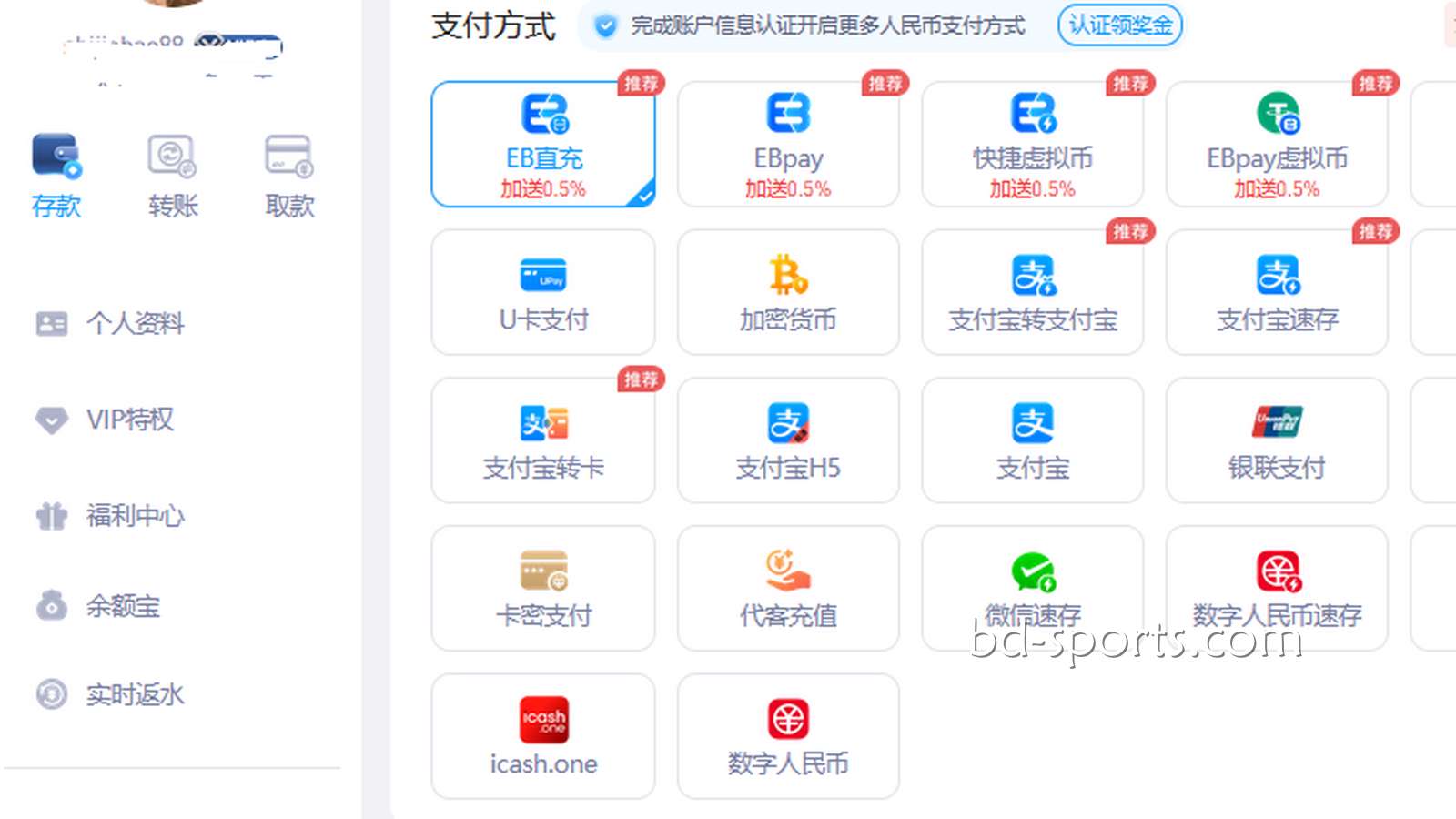Select the EB直充 payment method
Screen dimensions: 1456x819
(x=543, y=144)
